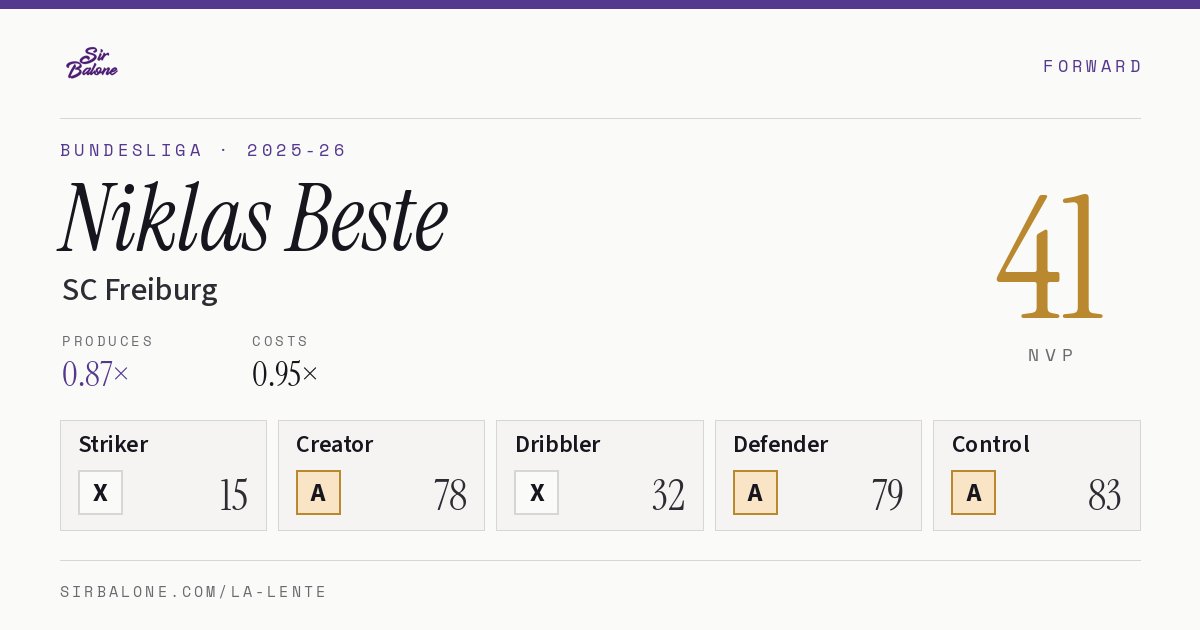This screenshot has height=630, width=1200.
Task: Open the Control stat card
Action: [1037, 475]
